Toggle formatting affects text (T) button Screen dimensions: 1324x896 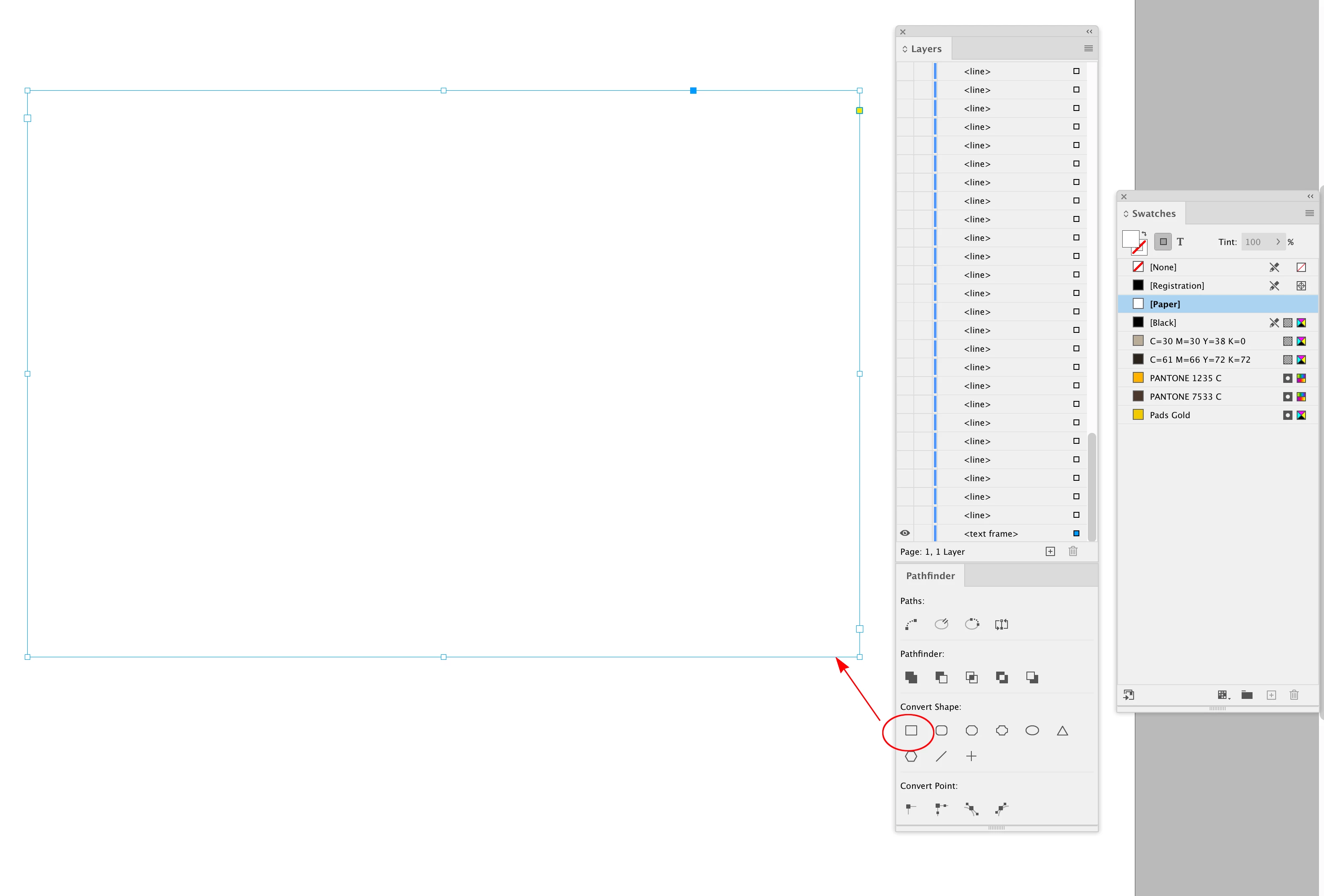(x=1180, y=242)
